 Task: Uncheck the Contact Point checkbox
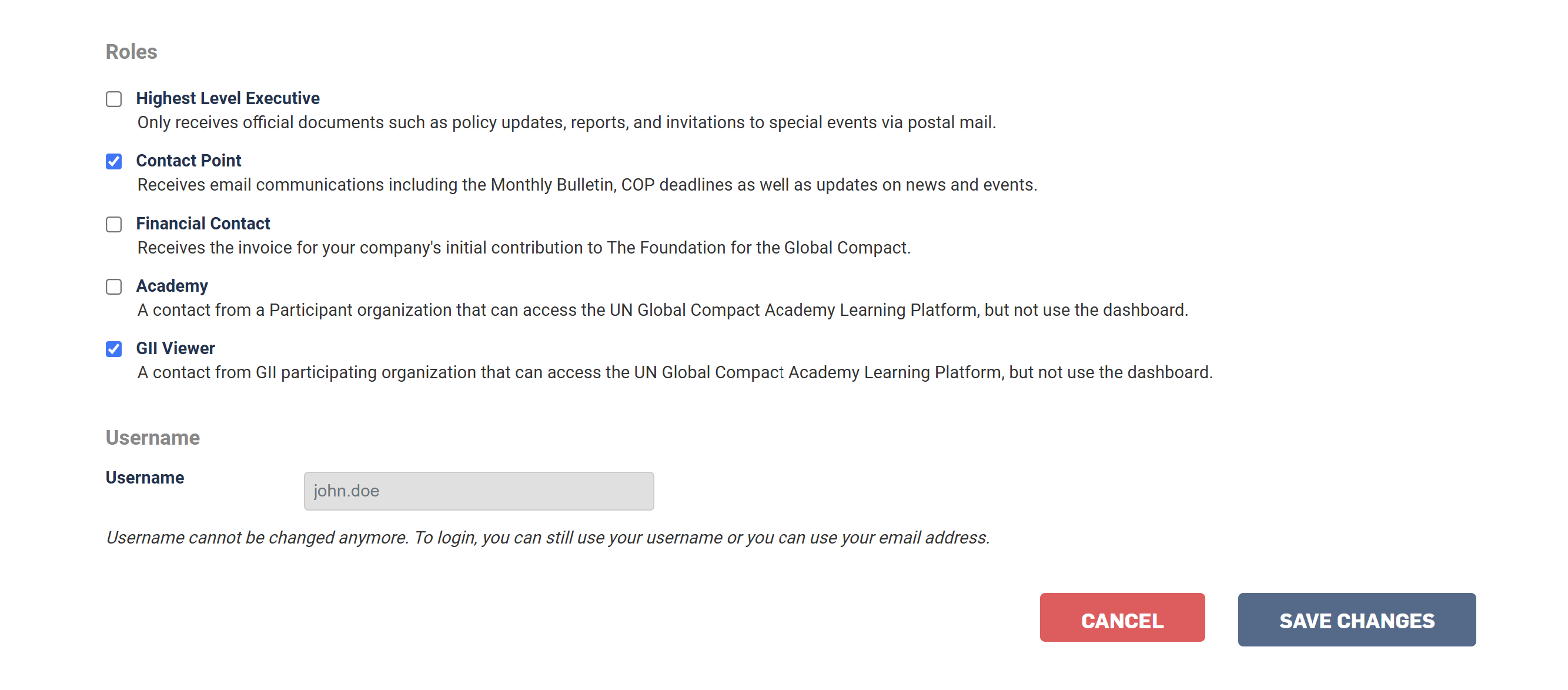[114, 161]
